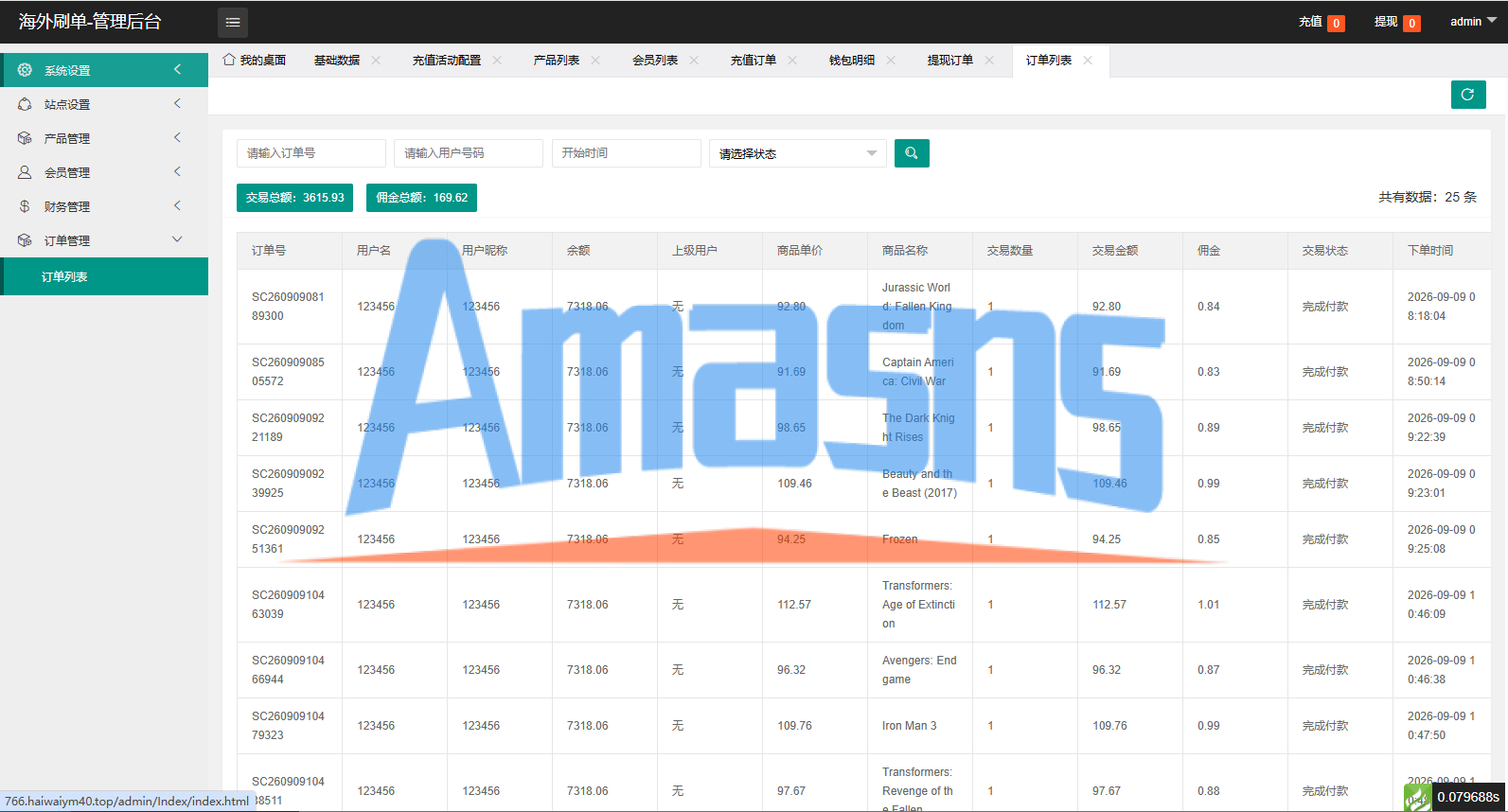Click the 开始时间 date field
The image size is (1508, 812).
(x=627, y=153)
